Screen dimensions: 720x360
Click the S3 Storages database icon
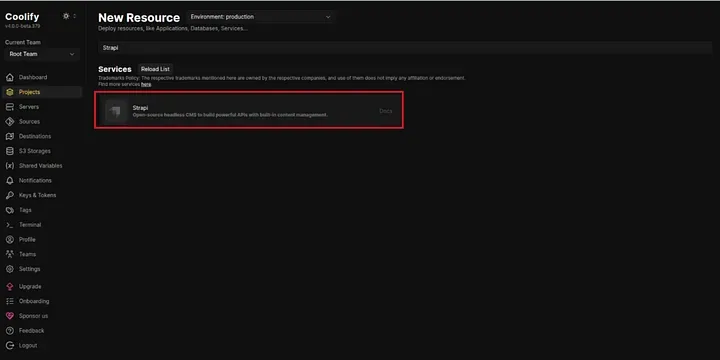(x=10, y=151)
